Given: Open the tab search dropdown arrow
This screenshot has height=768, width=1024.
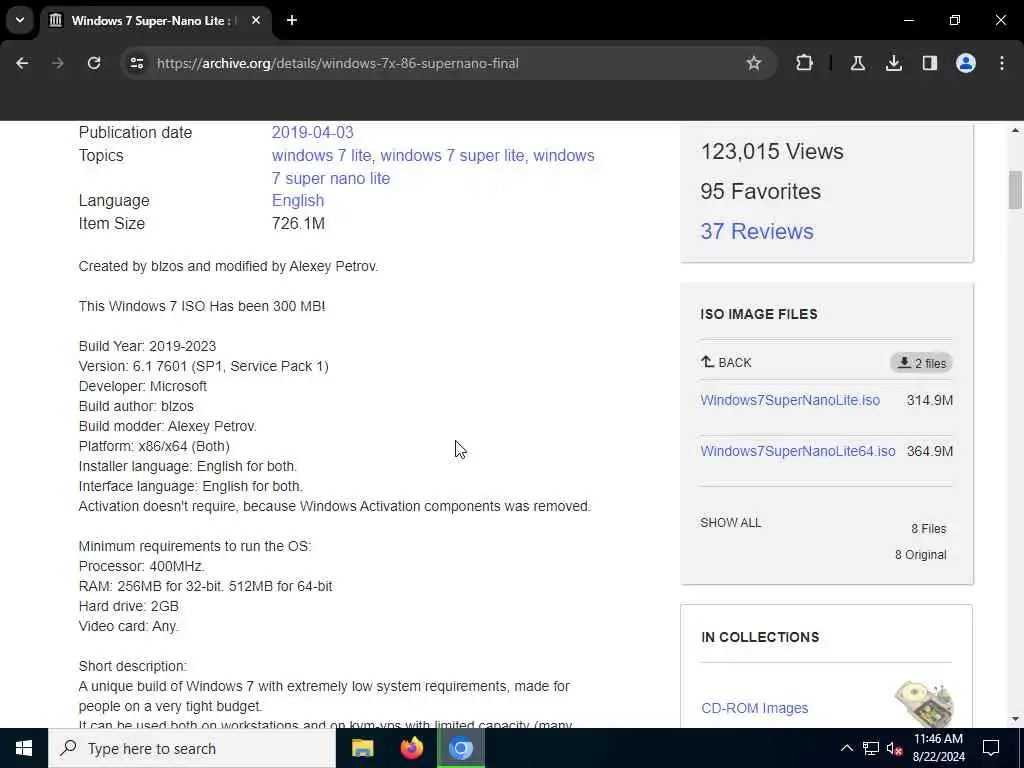Looking at the screenshot, I should (20, 20).
